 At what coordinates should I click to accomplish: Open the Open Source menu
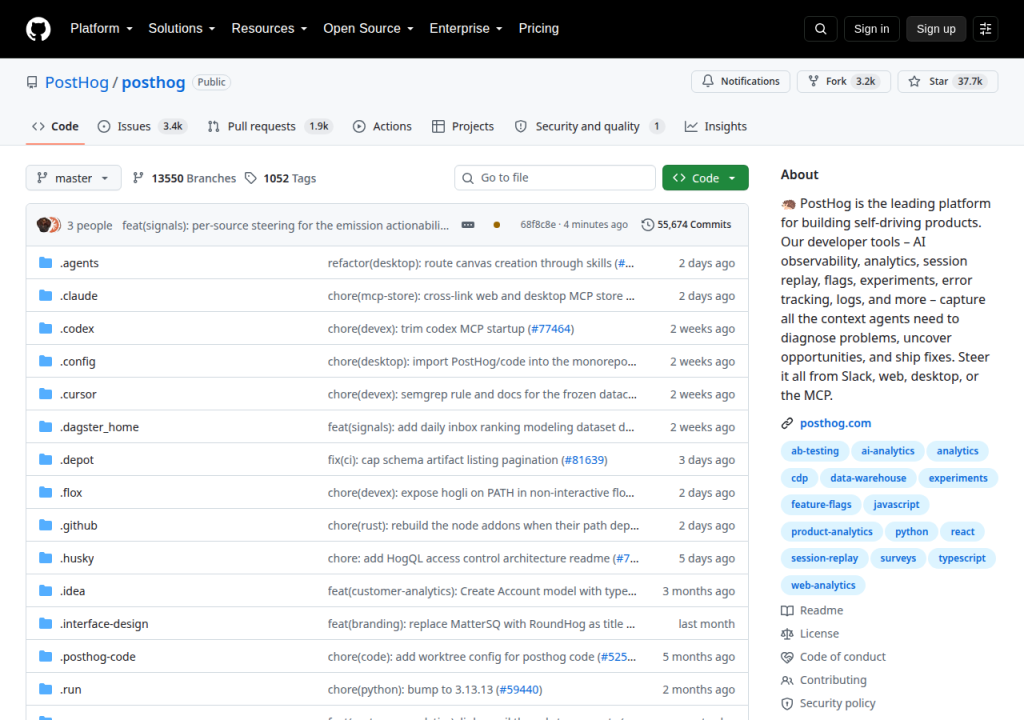(x=368, y=29)
